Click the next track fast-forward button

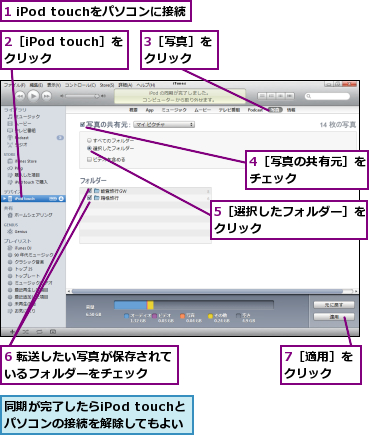(x=46, y=96)
